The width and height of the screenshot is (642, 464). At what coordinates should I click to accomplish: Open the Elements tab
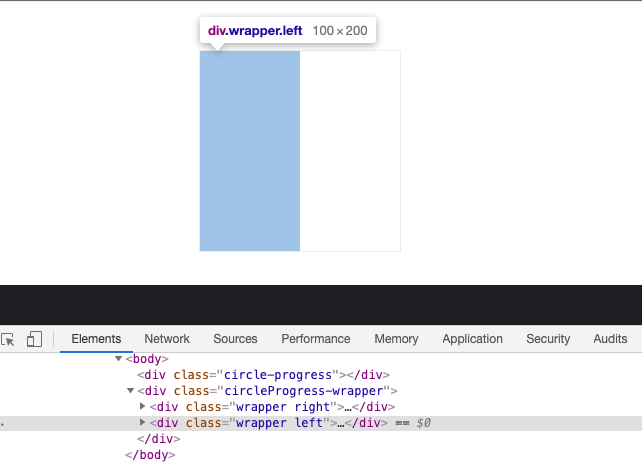(x=96, y=339)
